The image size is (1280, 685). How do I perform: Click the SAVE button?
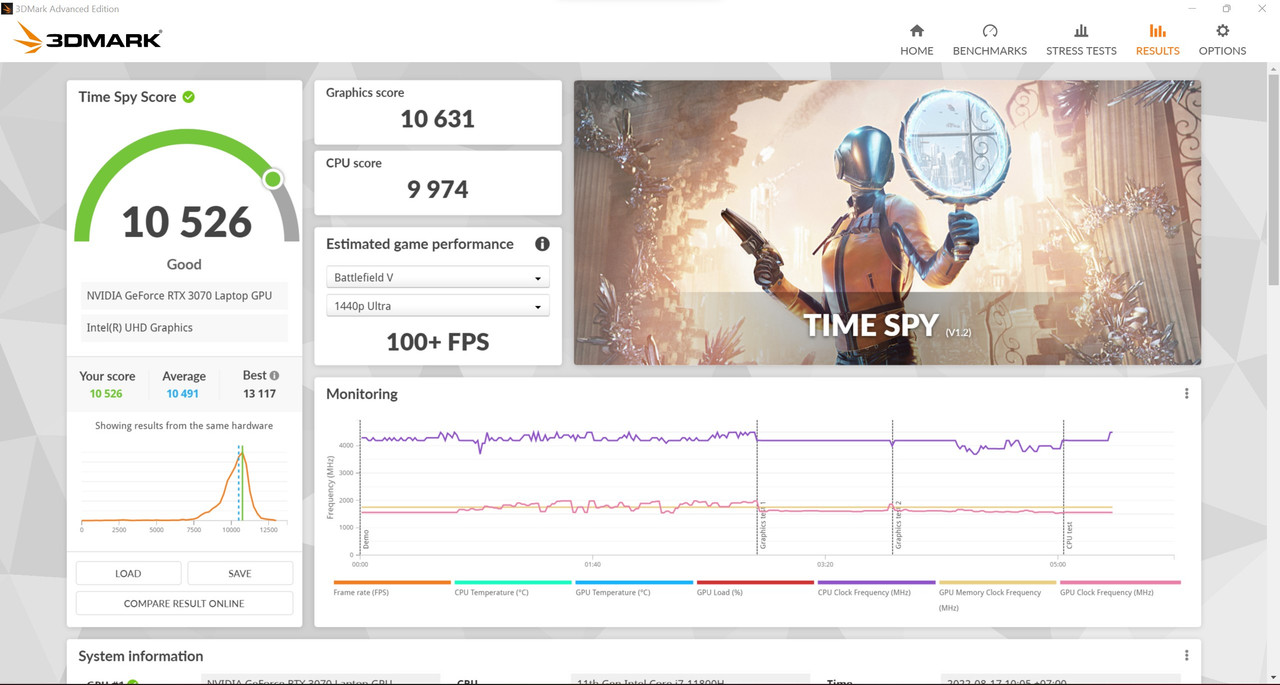coord(240,573)
